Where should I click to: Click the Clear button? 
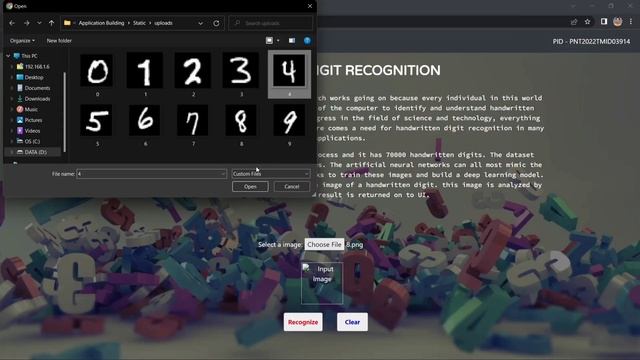click(352, 322)
